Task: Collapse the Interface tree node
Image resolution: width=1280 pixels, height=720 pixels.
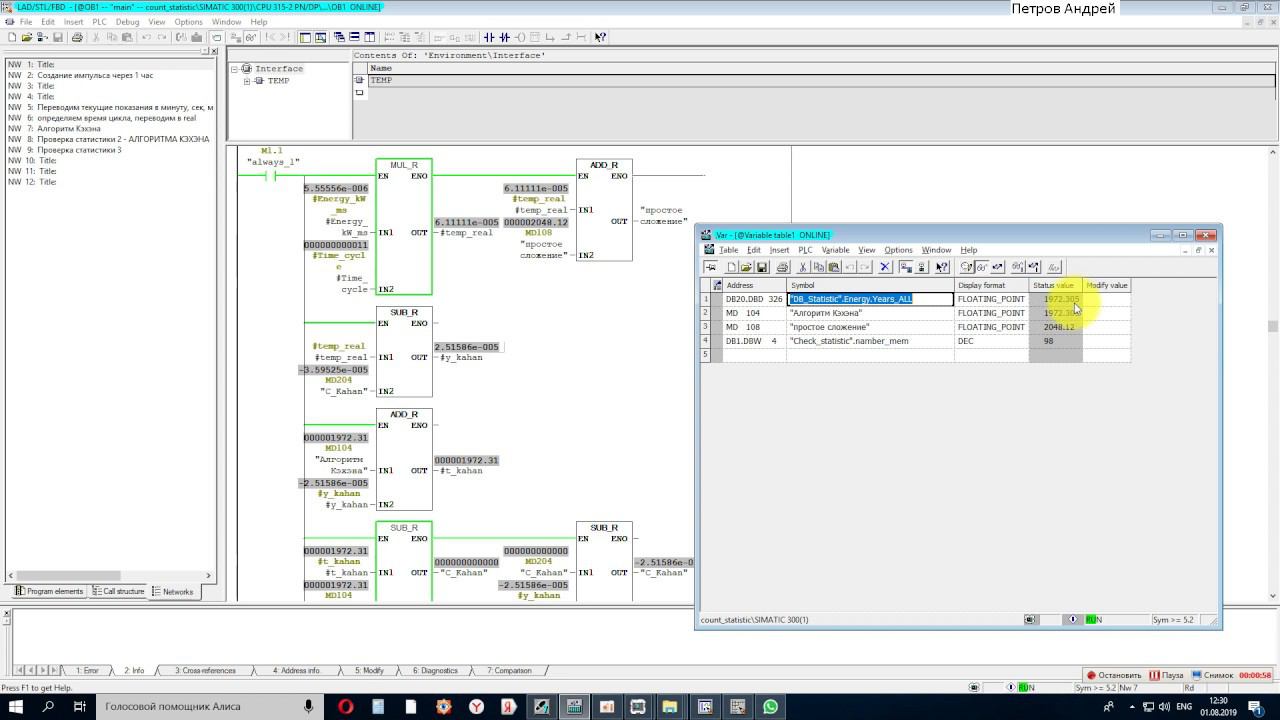Action: (x=235, y=69)
